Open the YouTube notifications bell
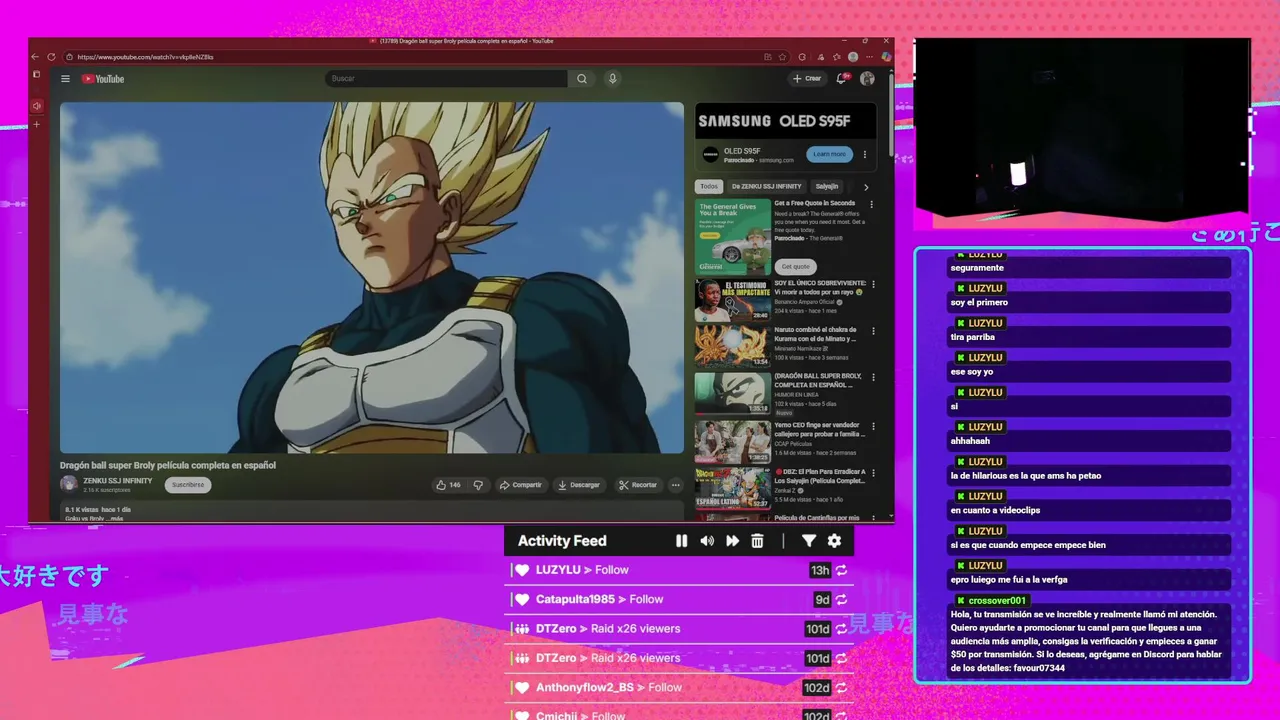The image size is (1280, 720). (842, 78)
